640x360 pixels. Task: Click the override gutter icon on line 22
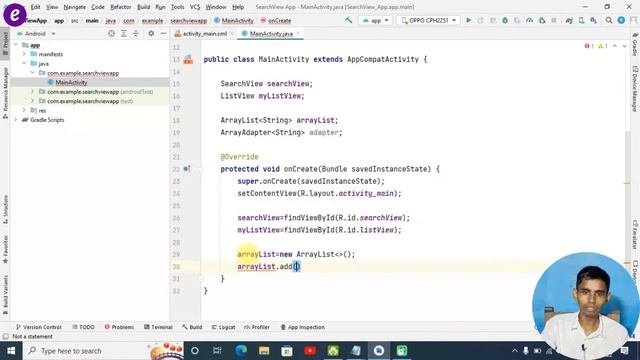187,169
